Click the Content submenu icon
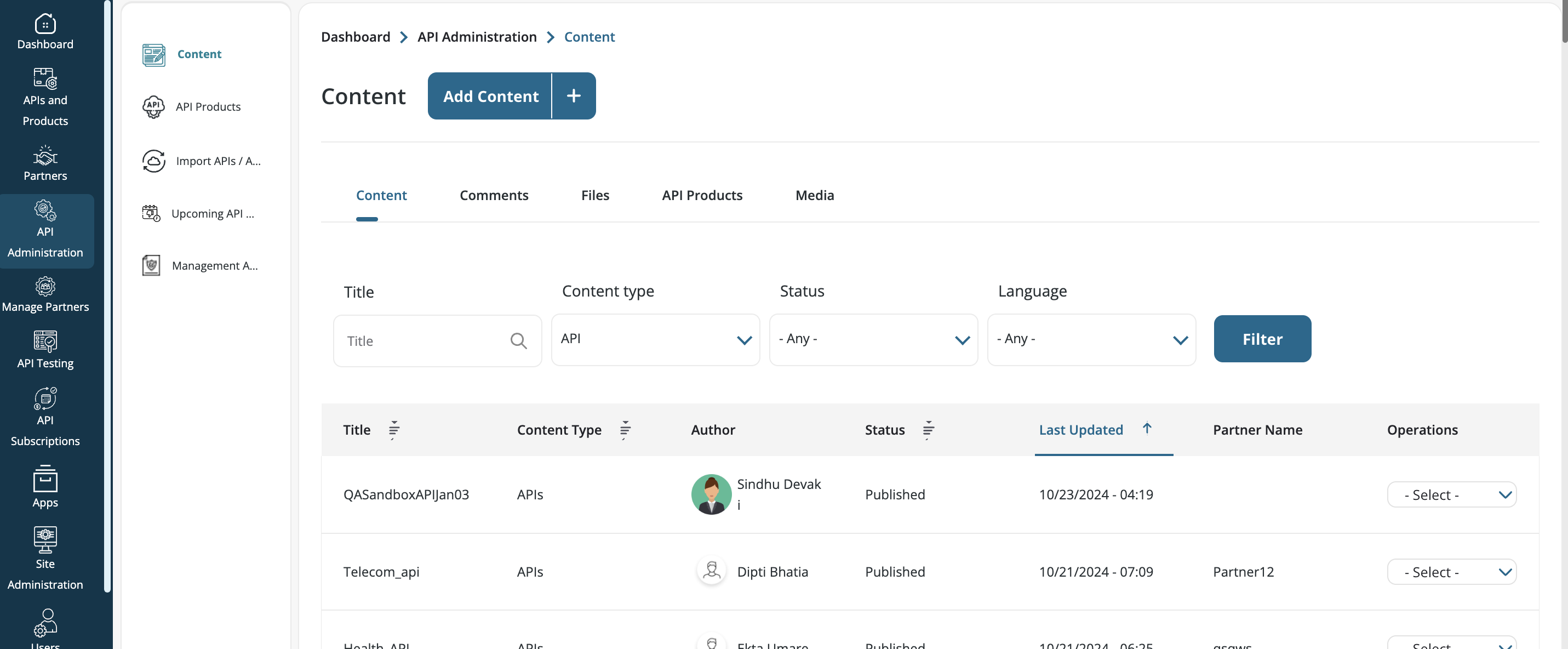The height and width of the screenshot is (649, 1568). point(153,55)
